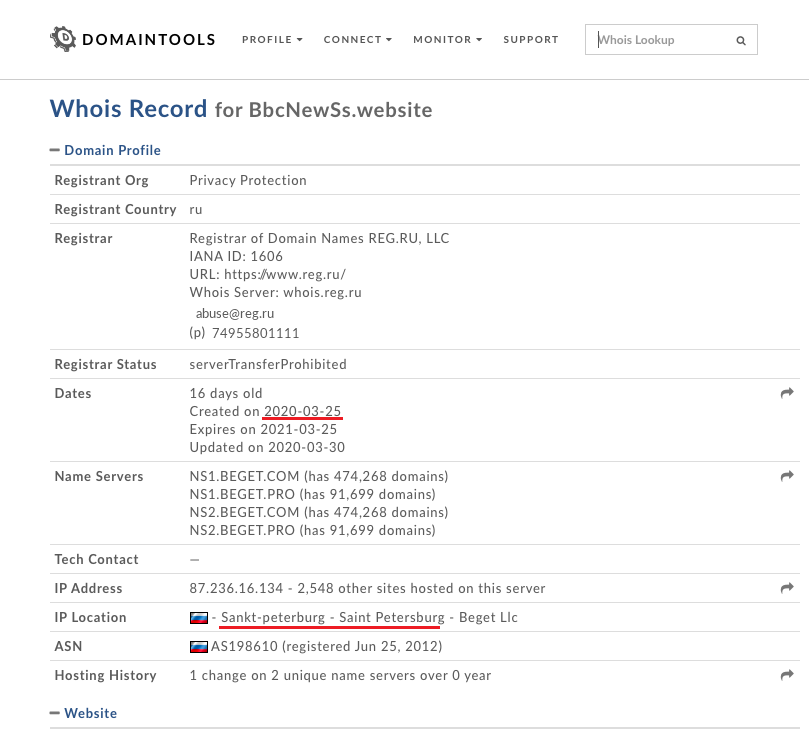This screenshot has height=735, width=809.
Task: Click the search magnifier icon
Action: [x=741, y=41]
